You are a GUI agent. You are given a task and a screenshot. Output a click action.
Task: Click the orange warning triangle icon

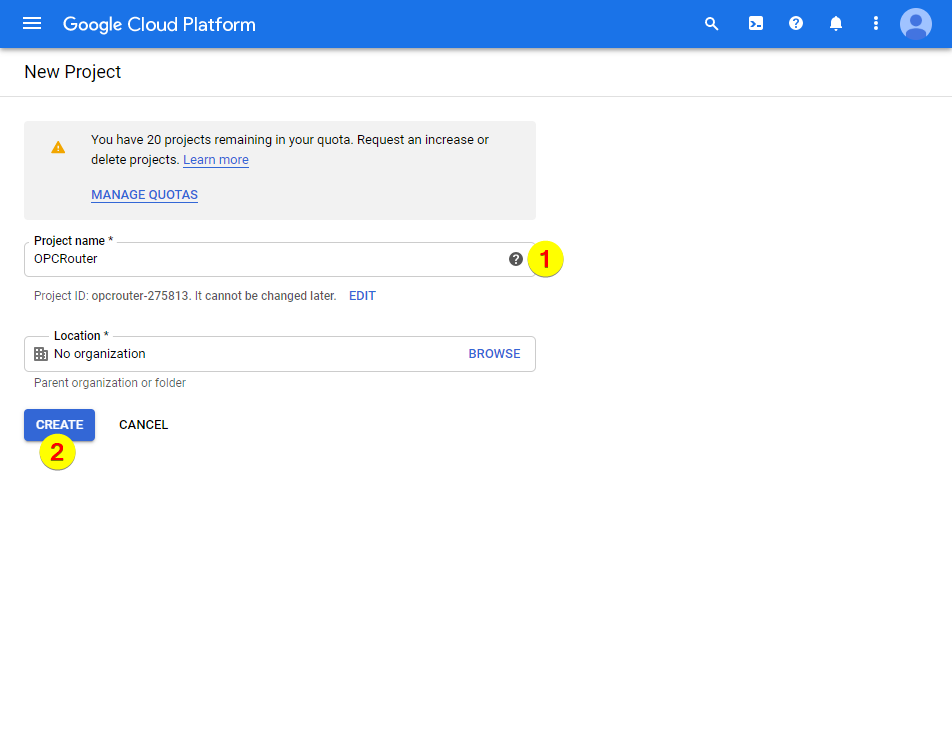point(58,147)
